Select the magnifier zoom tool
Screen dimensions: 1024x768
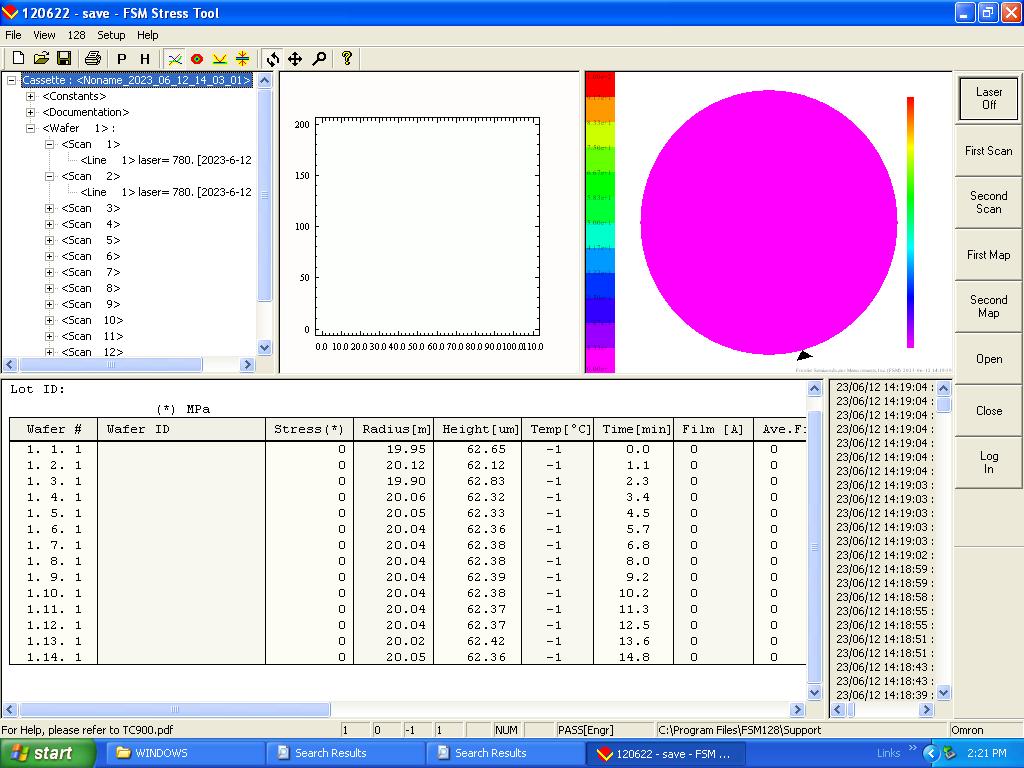(319, 59)
